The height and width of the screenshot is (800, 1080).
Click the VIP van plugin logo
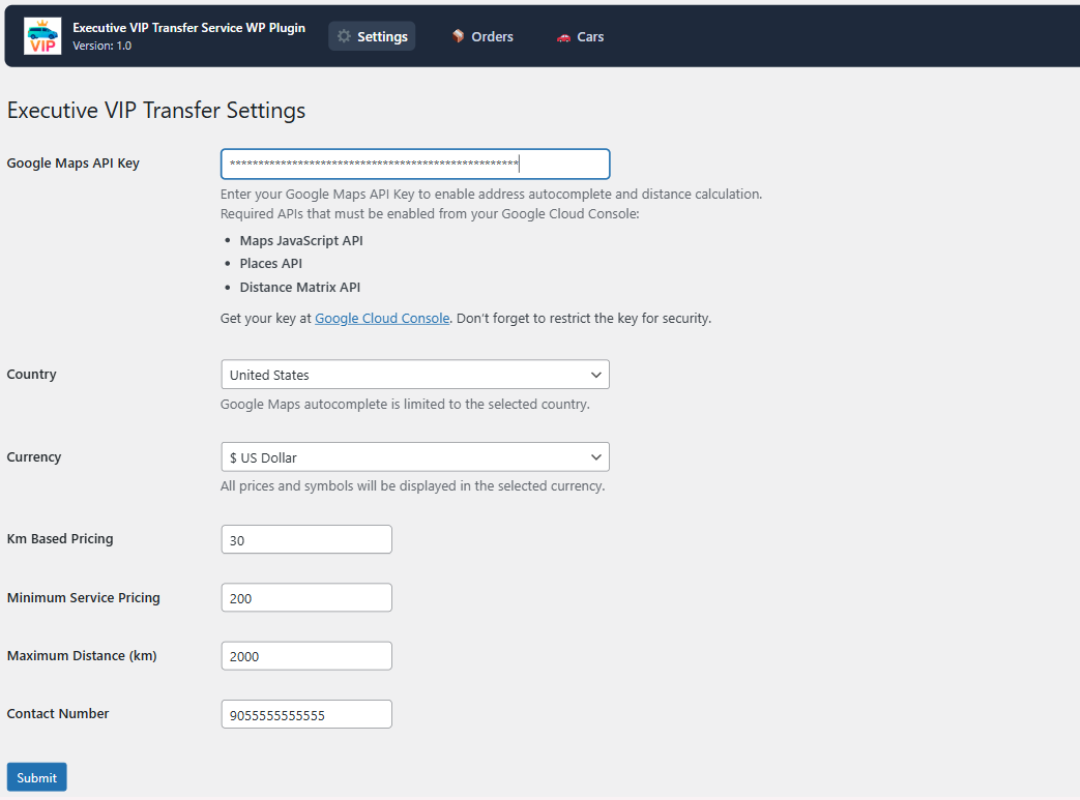(x=41, y=36)
